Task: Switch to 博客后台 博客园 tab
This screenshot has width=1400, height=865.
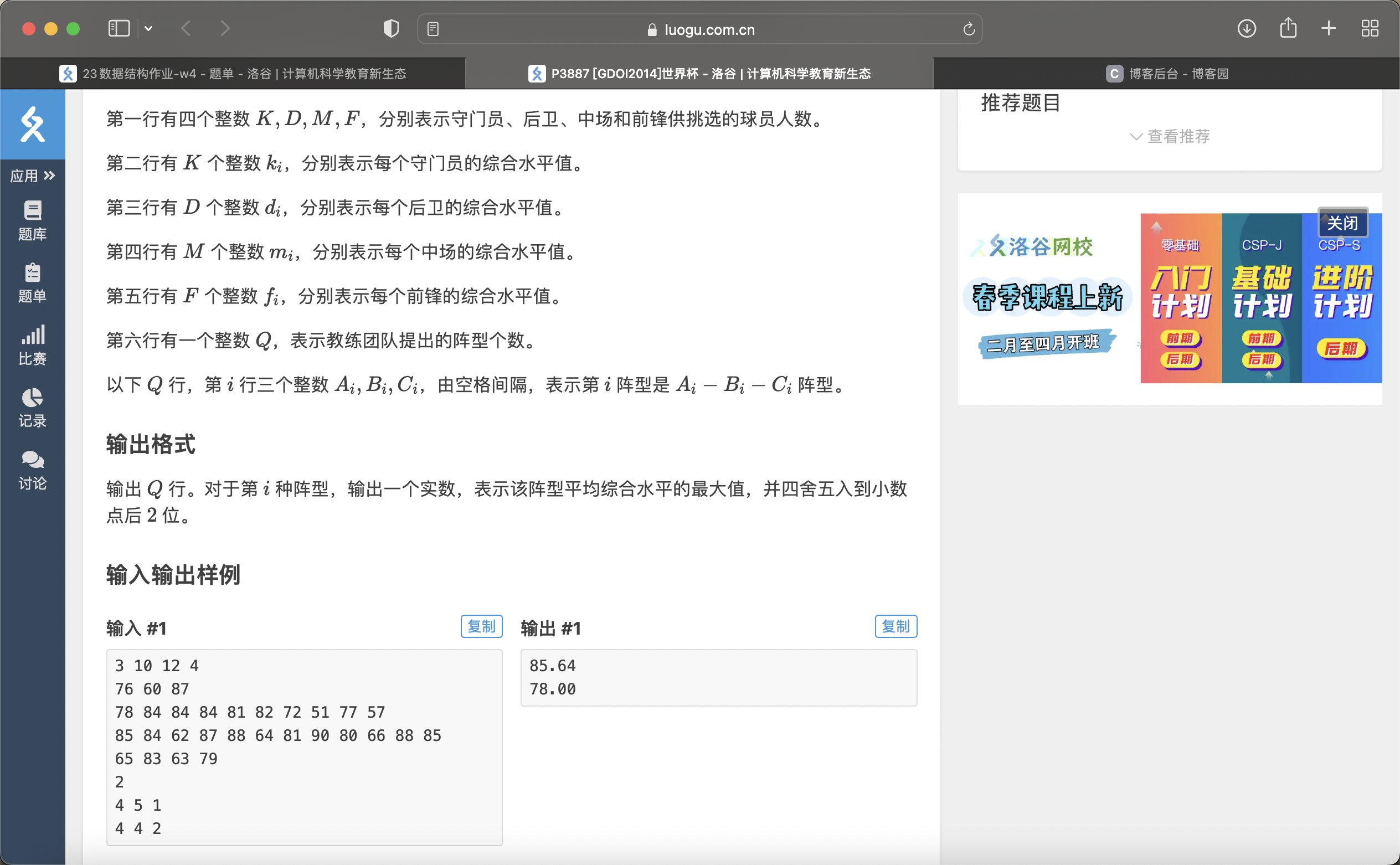Action: tap(1167, 74)
